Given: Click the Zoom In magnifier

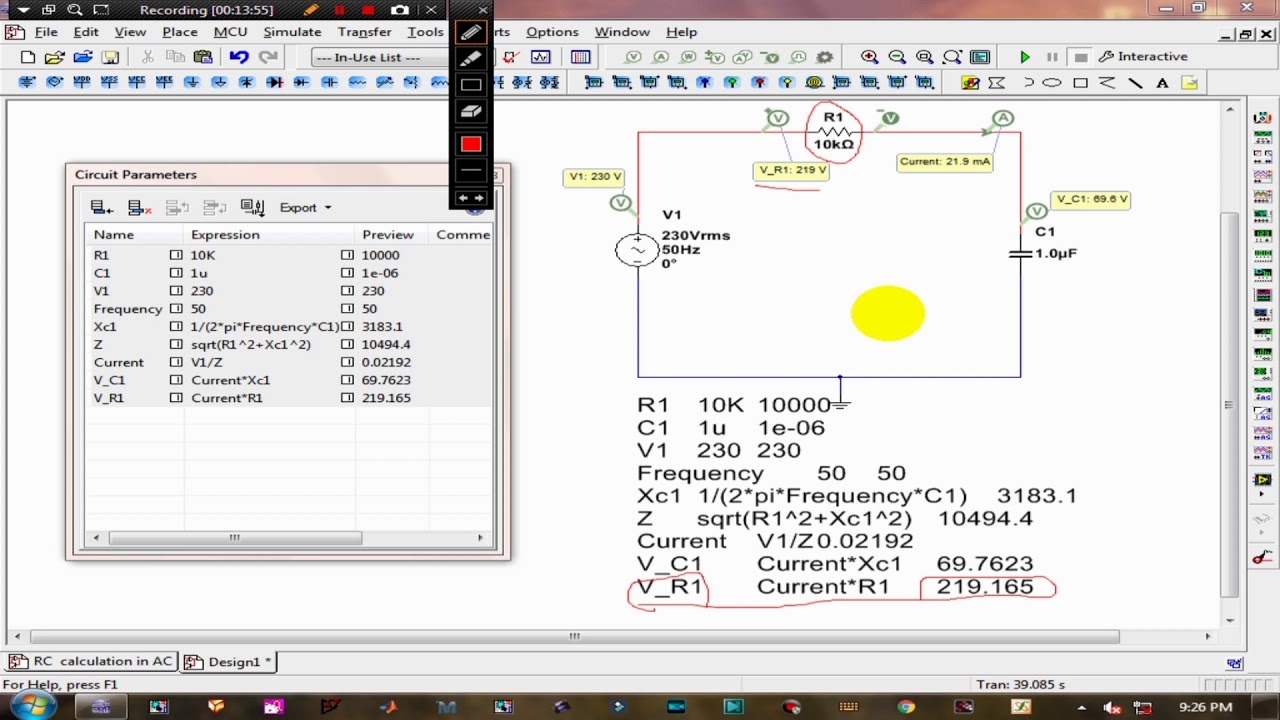Looking at the screenshot, I should (870, 57).
